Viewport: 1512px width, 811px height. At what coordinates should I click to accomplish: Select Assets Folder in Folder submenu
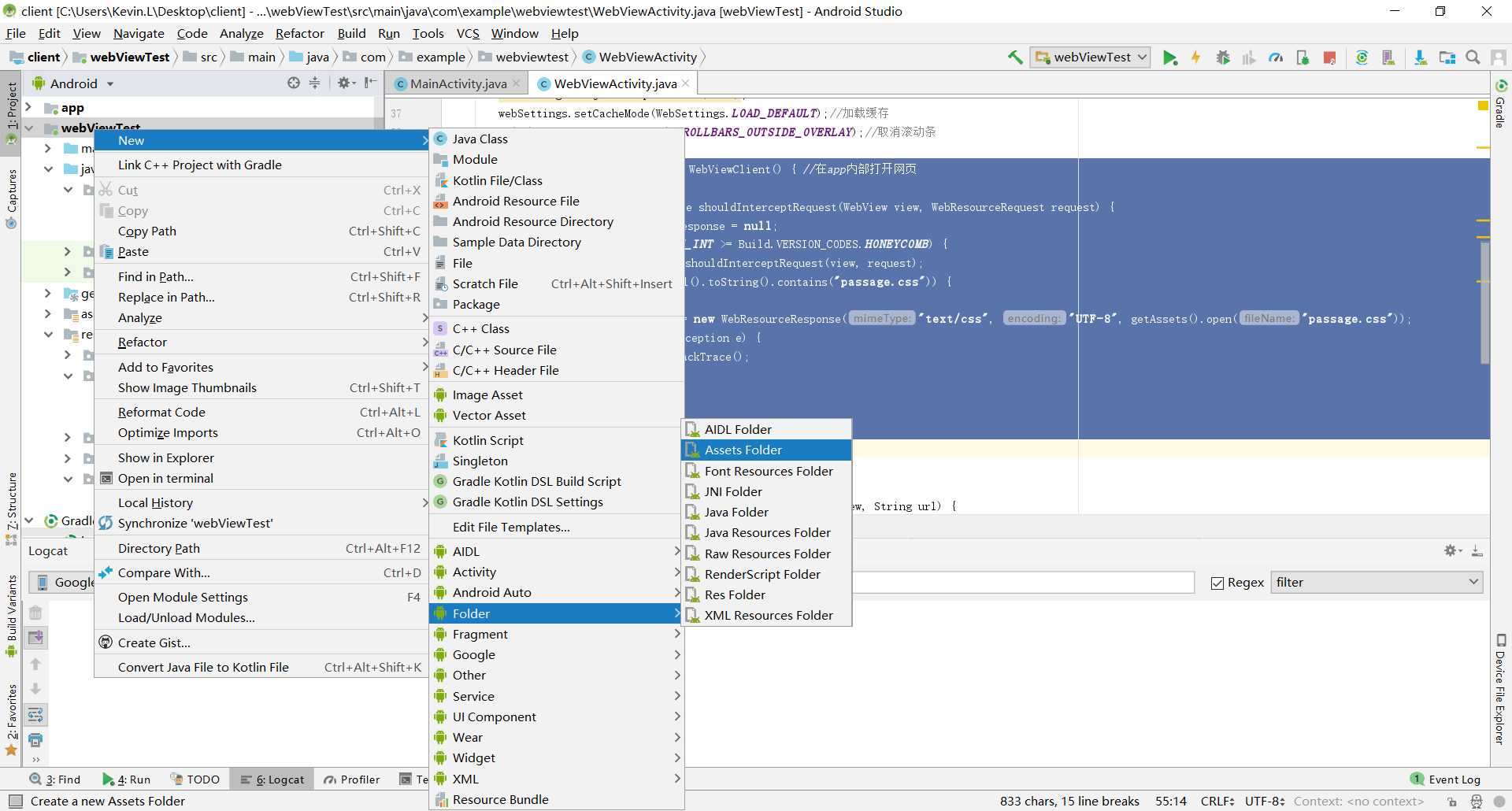(766, 450)
